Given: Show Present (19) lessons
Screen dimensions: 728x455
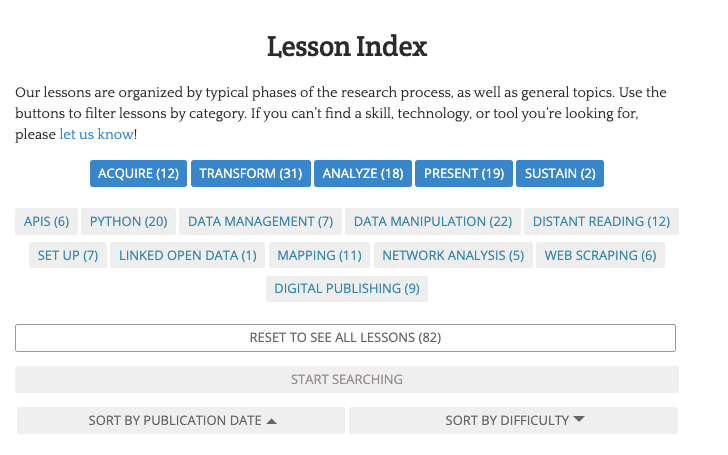Looking at the screenshot, I should pyautogui.click(x=464, y=174).
